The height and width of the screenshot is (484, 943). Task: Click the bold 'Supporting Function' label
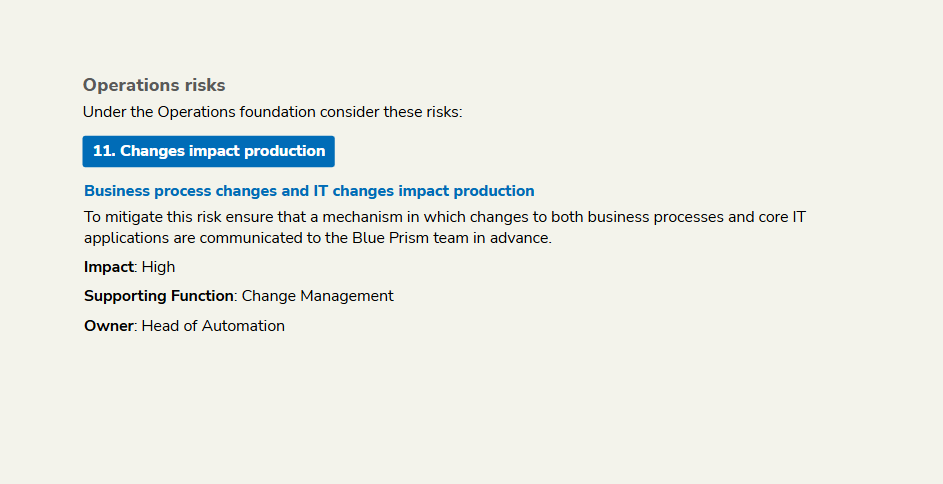[158, 296]
